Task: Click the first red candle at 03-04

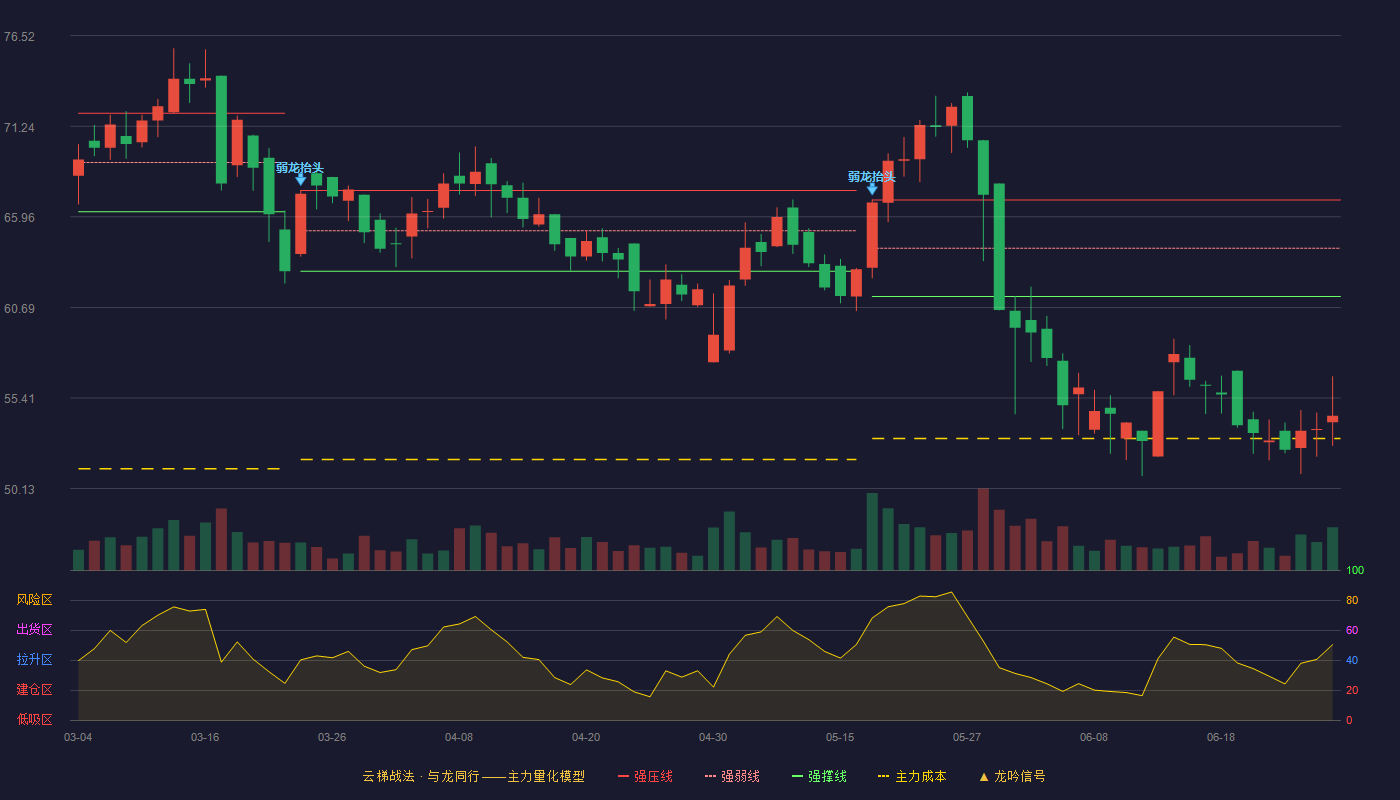Action: [78, 168]
